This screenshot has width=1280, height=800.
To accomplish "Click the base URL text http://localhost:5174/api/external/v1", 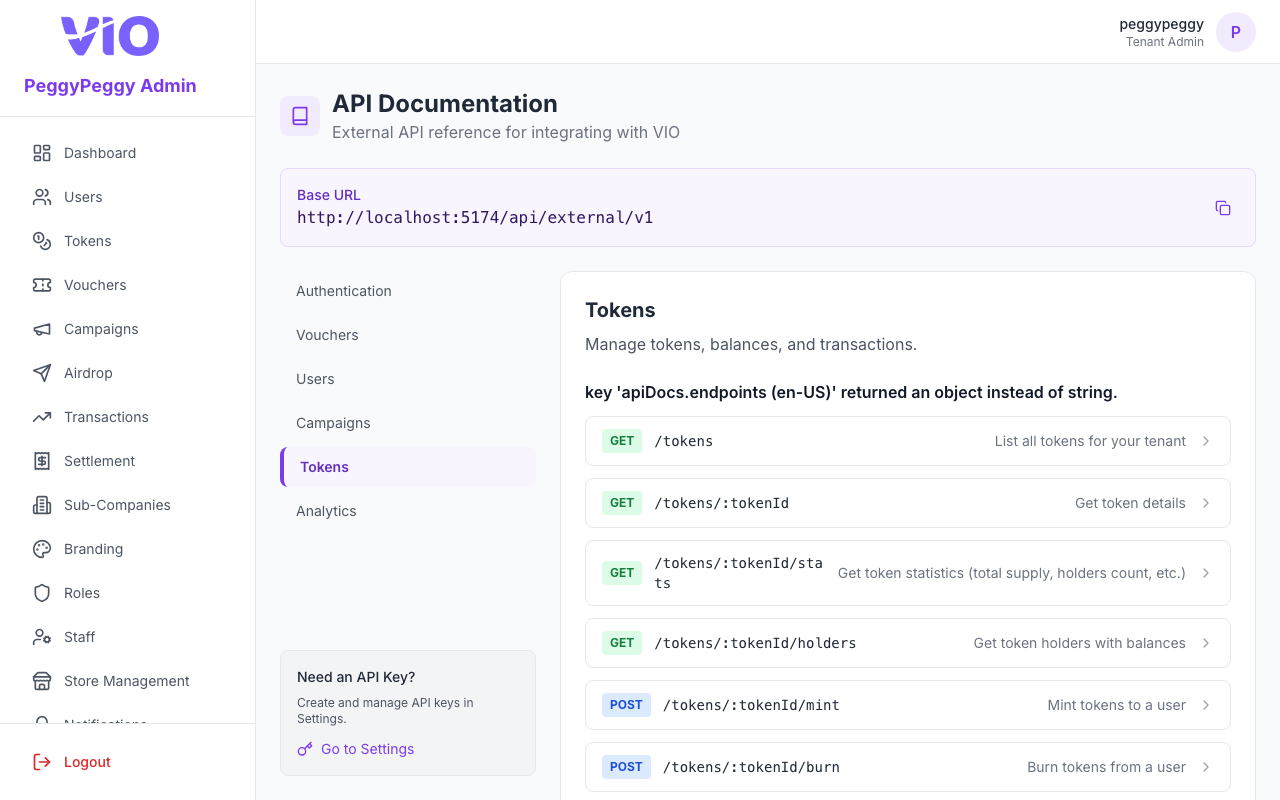I will (x=475, y=217).
